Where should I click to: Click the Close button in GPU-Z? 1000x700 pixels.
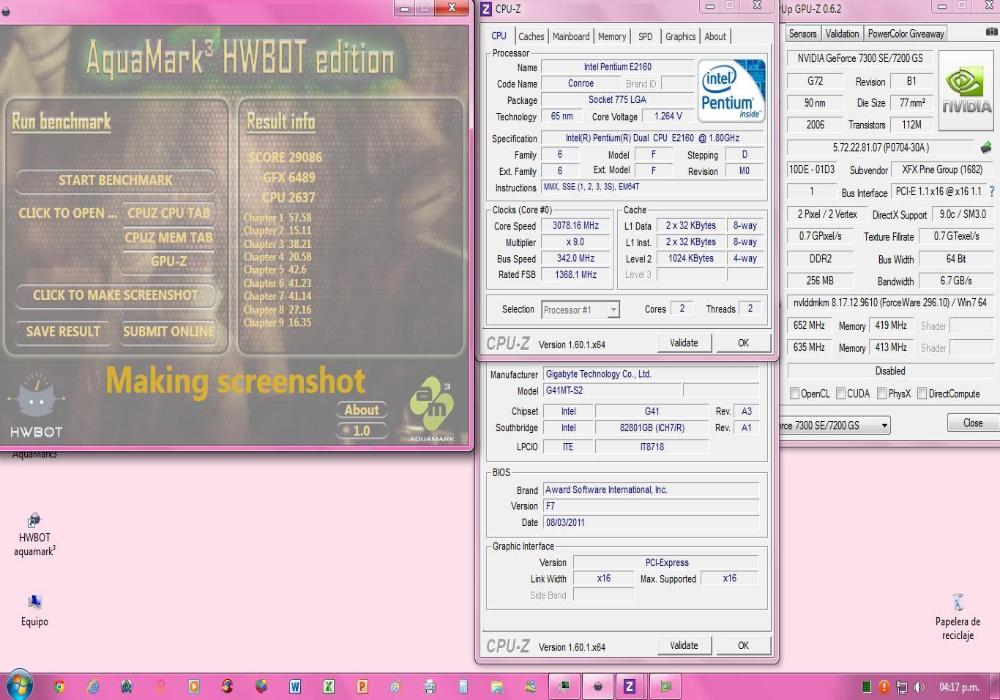tap(973, 423)
